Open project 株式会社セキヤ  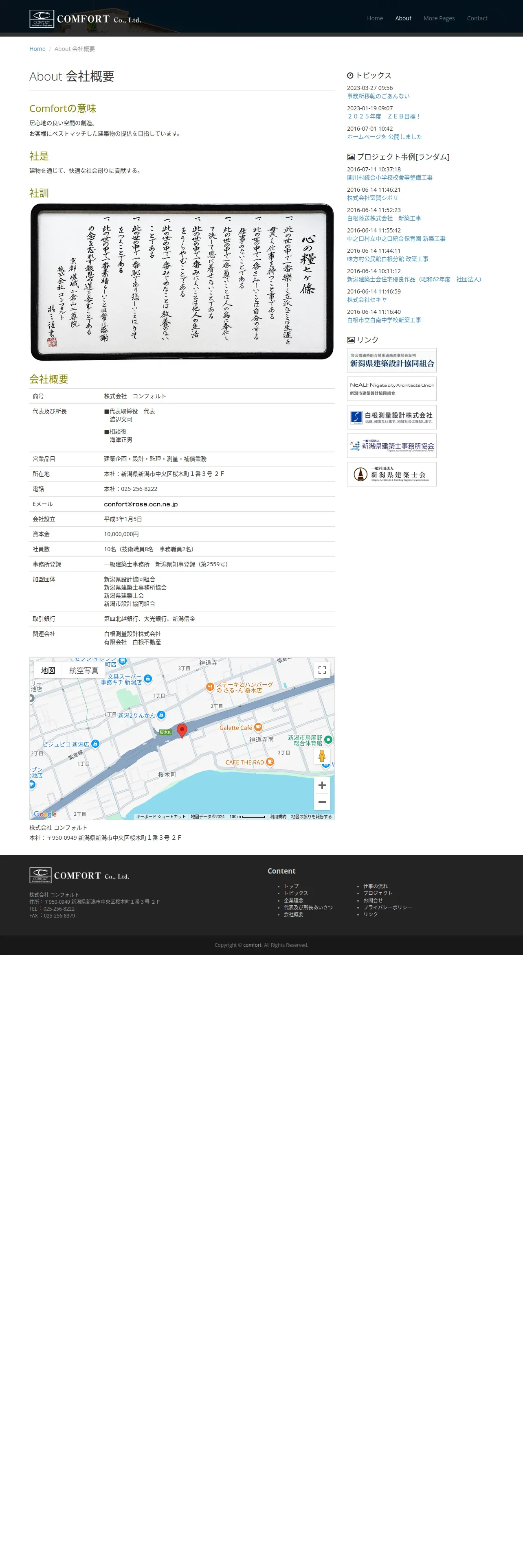click(367, 300)
